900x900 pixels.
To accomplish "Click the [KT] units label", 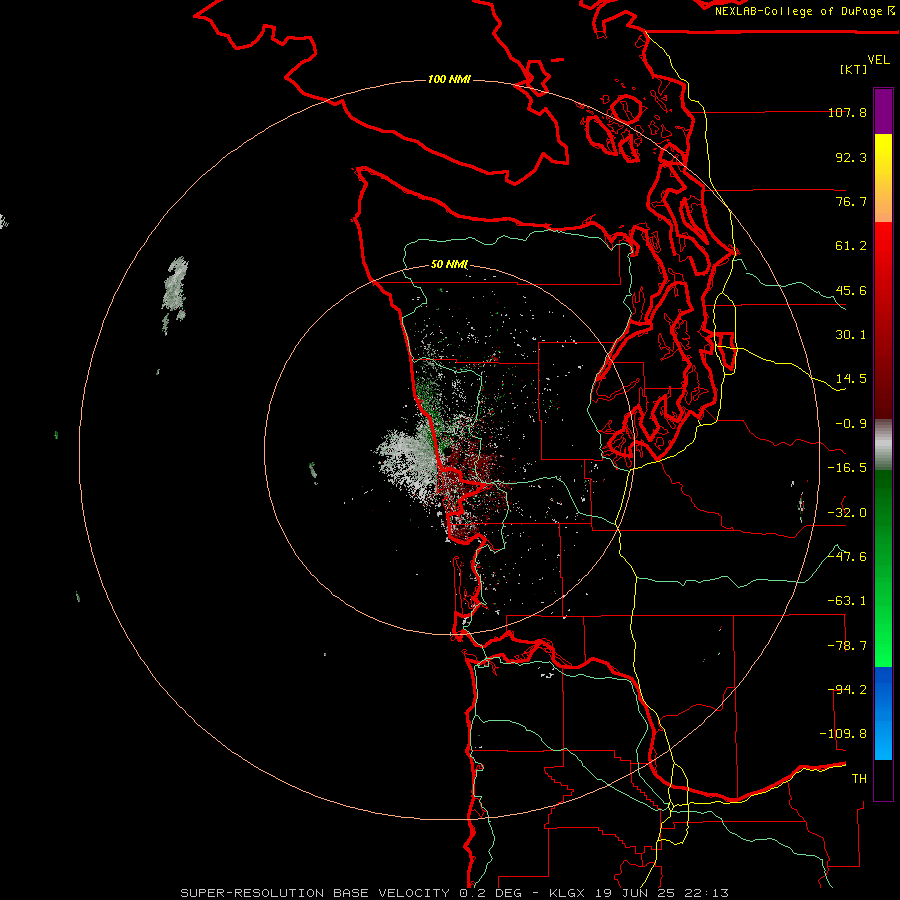I will [x=854, y=69].
